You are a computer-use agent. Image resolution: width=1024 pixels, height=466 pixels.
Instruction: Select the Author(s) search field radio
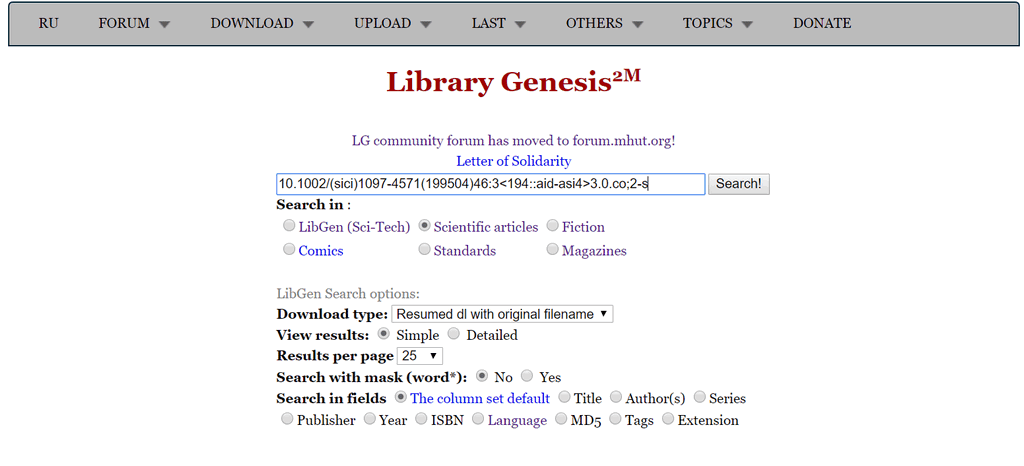coord(616,397)
